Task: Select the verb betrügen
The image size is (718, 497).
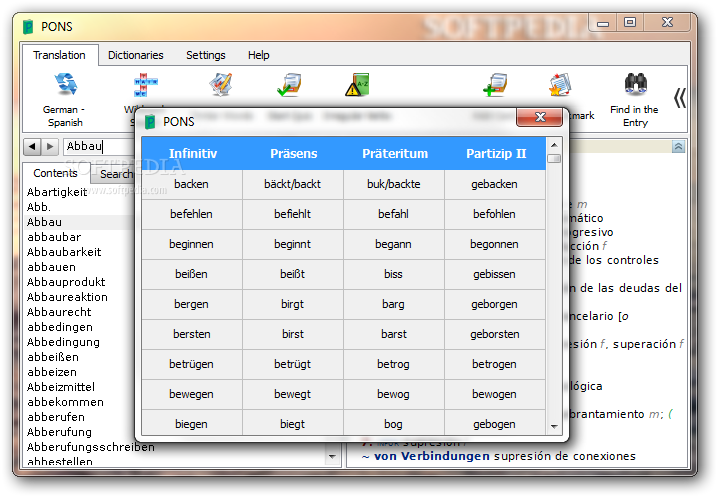Action: coord(191,364)
